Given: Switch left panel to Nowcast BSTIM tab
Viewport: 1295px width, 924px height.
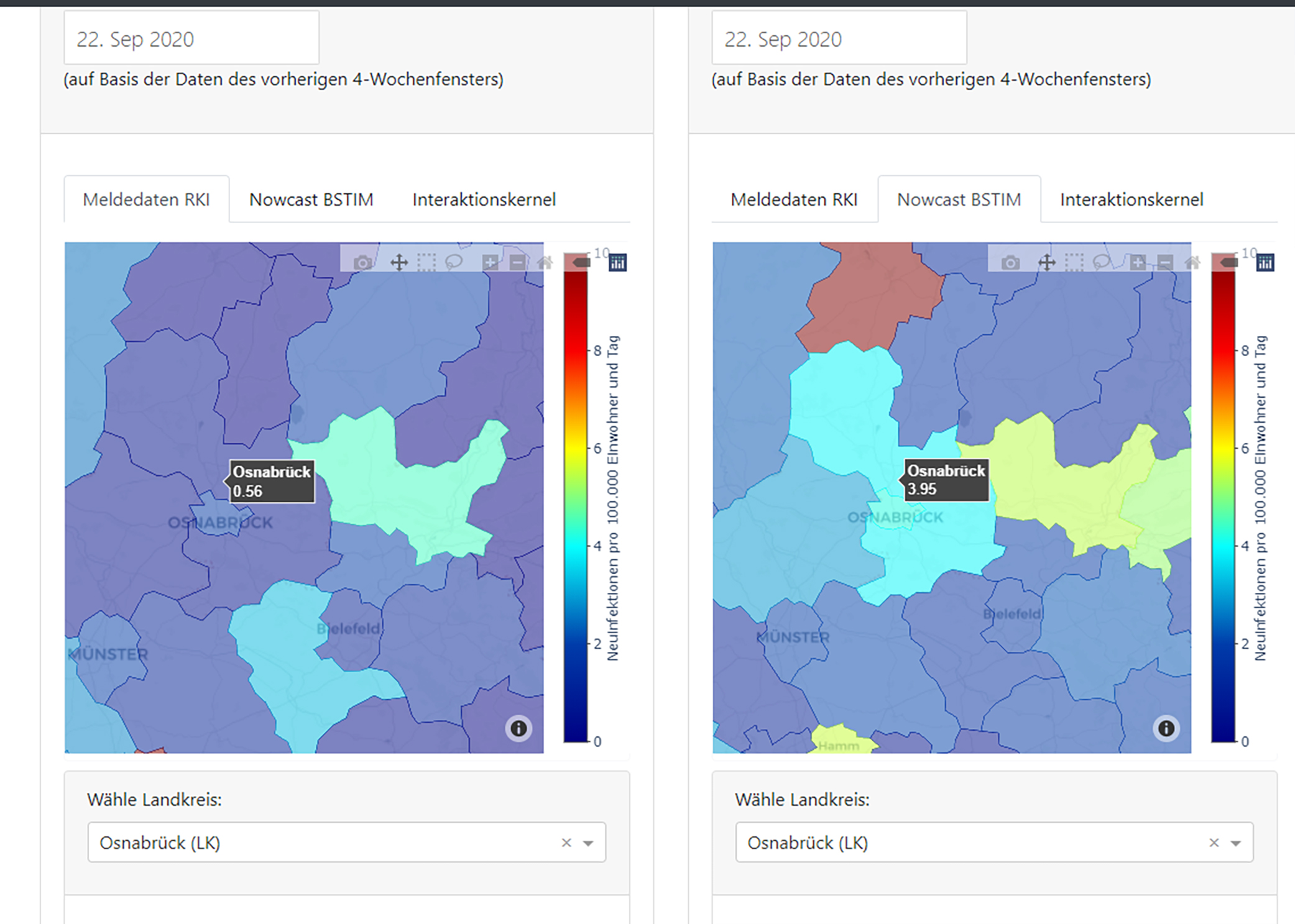Looking at the screenshot, I should (311, 199).
